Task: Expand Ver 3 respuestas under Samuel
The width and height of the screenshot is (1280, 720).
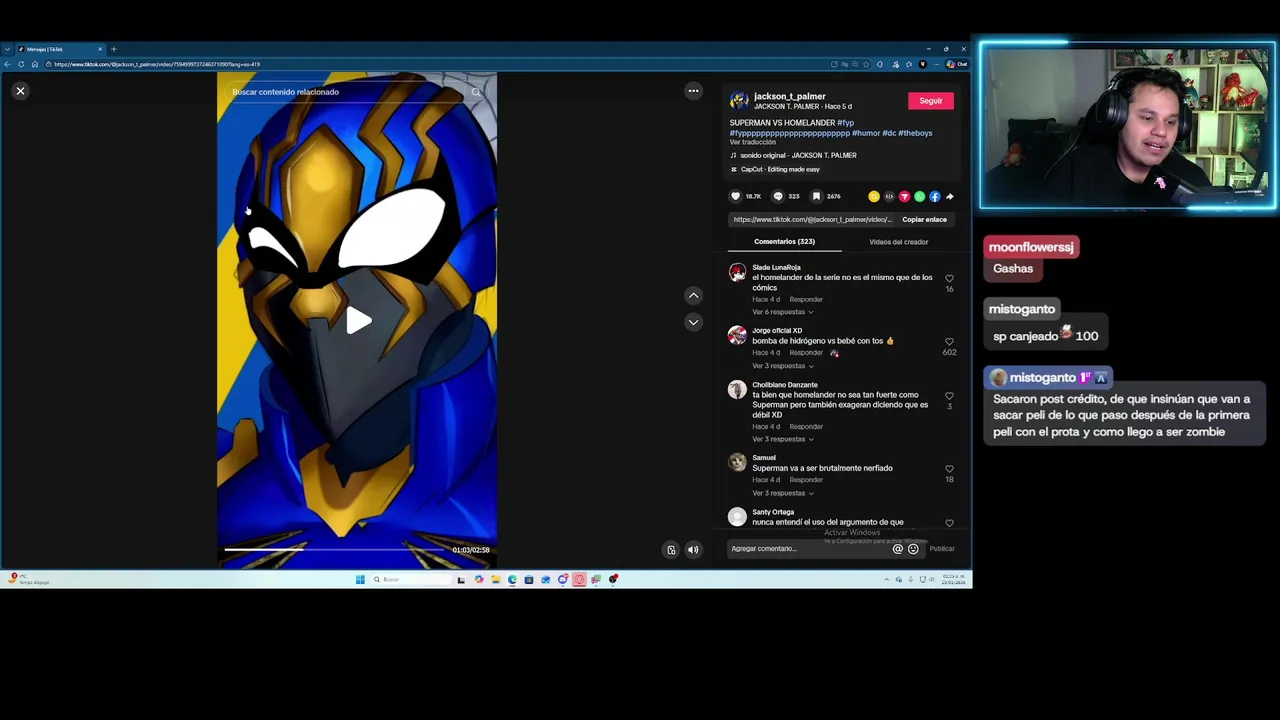Action: click(782, 493)
